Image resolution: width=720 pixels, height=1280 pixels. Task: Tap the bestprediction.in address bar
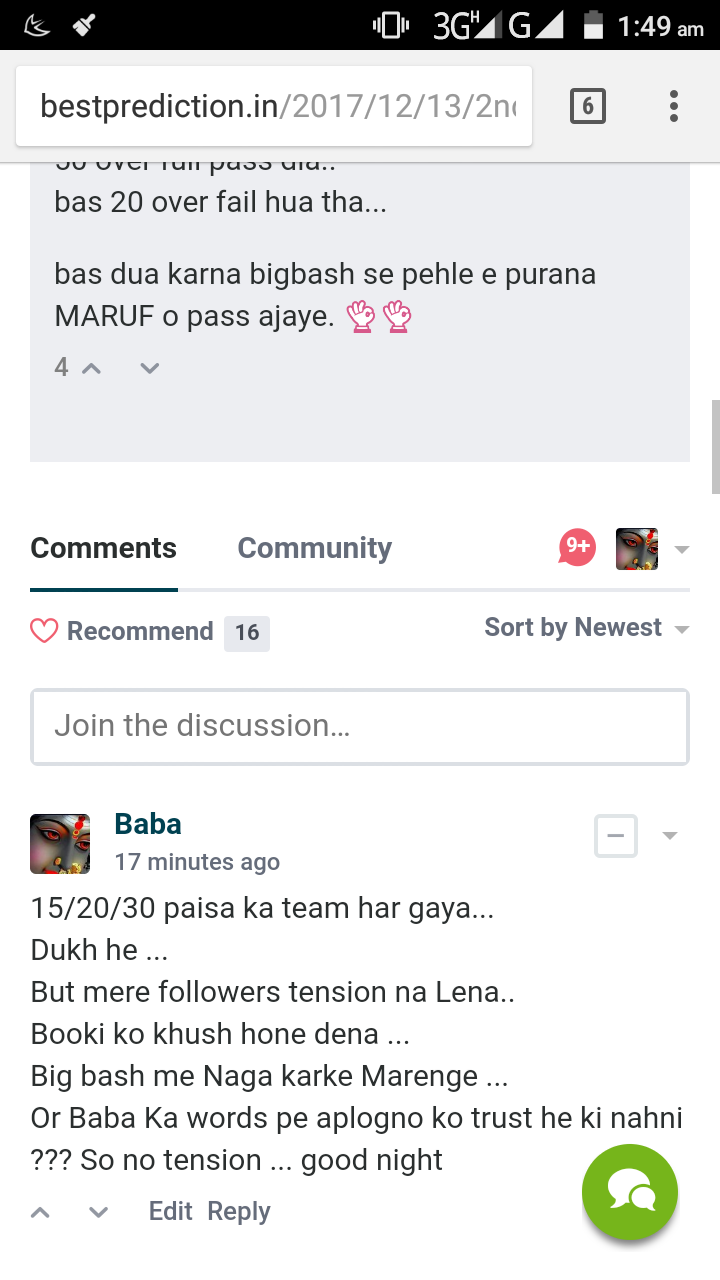[x=274, y=106]
